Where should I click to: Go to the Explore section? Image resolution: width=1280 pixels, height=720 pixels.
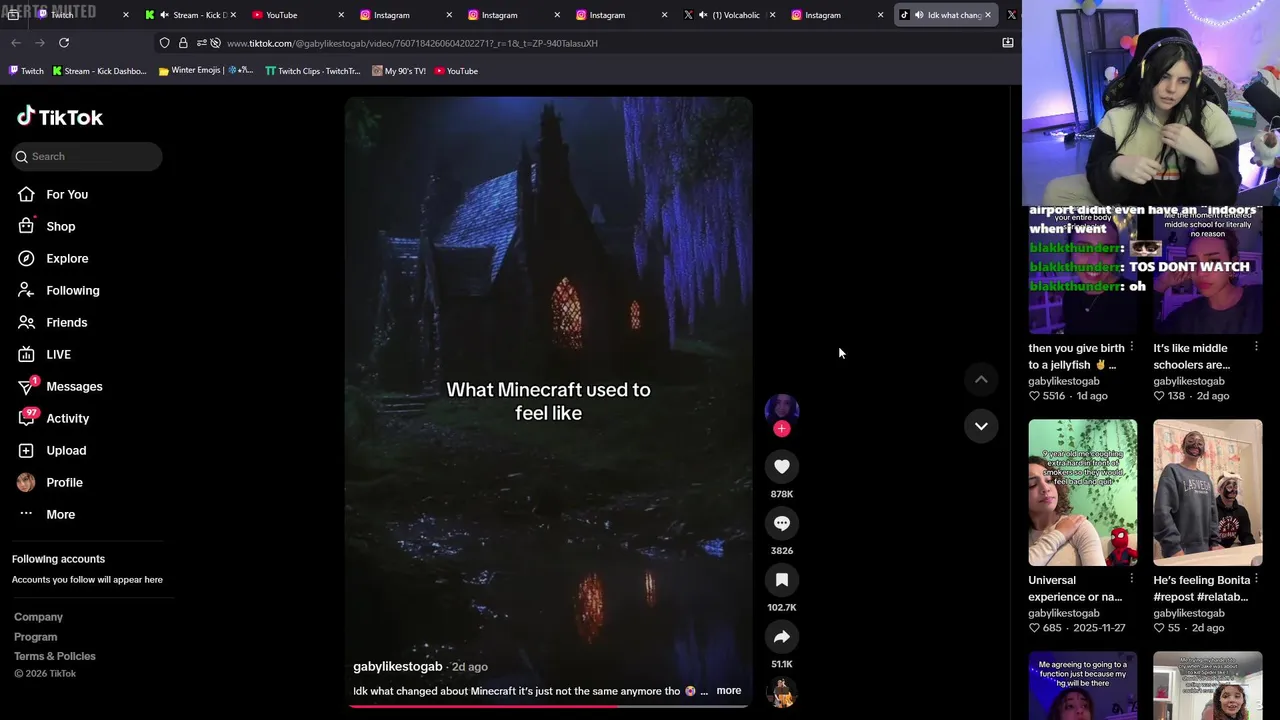[67, 258]
